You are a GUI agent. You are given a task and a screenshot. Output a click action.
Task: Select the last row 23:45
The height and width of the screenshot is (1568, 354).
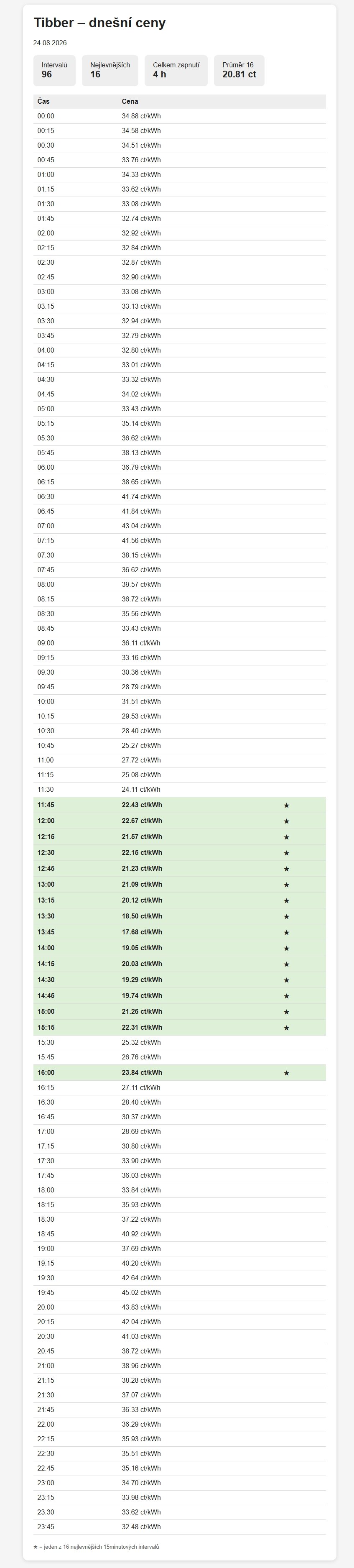click(x=179, y=1527)
